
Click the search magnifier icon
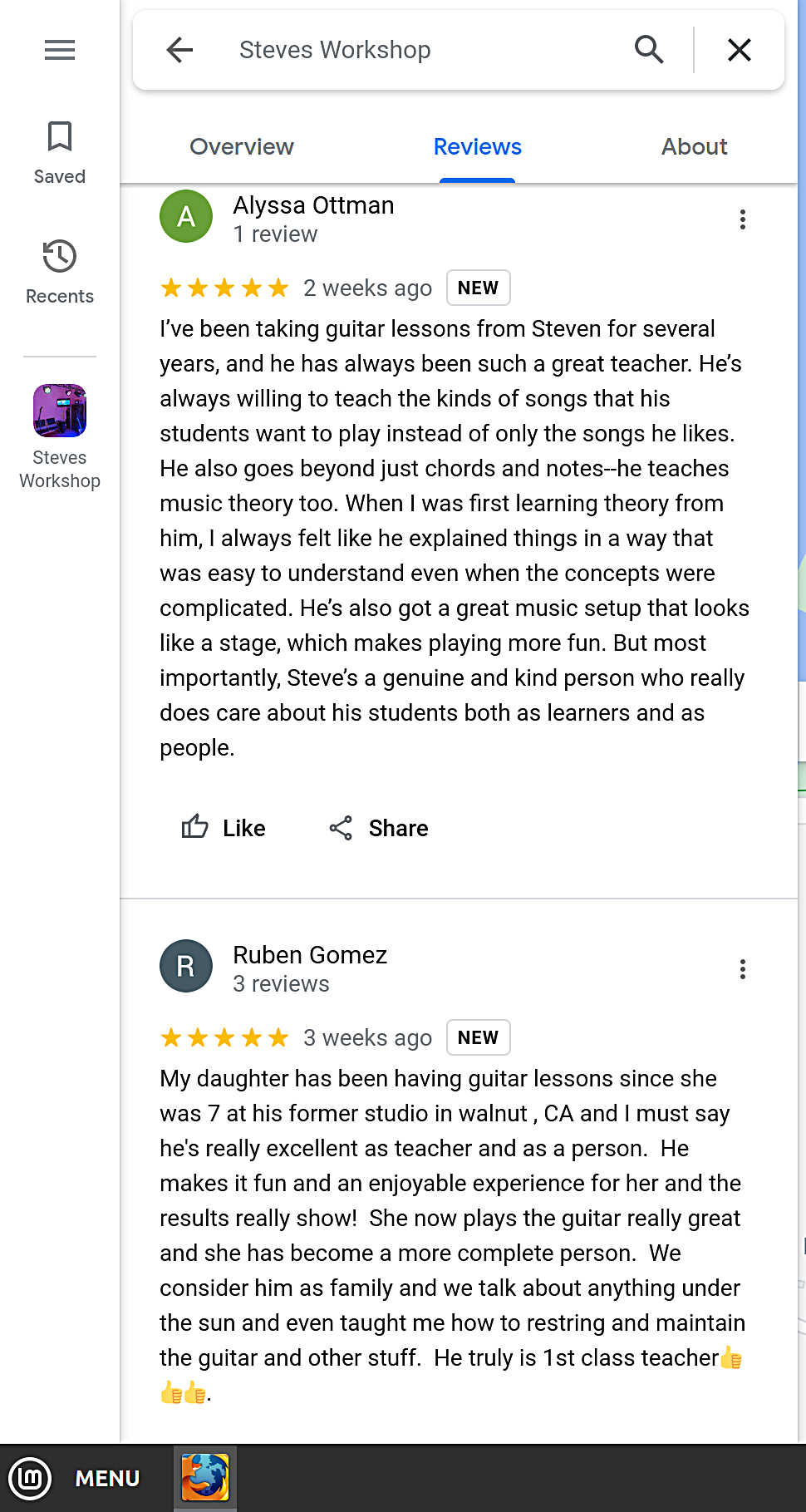pos(649,51)
